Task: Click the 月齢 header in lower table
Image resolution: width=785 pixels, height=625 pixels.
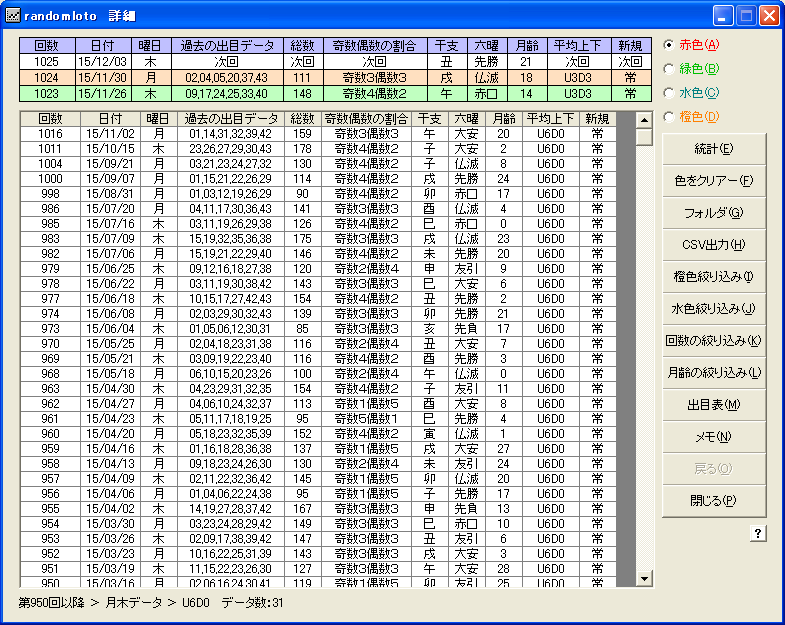Action: click(x=504, y=119)
